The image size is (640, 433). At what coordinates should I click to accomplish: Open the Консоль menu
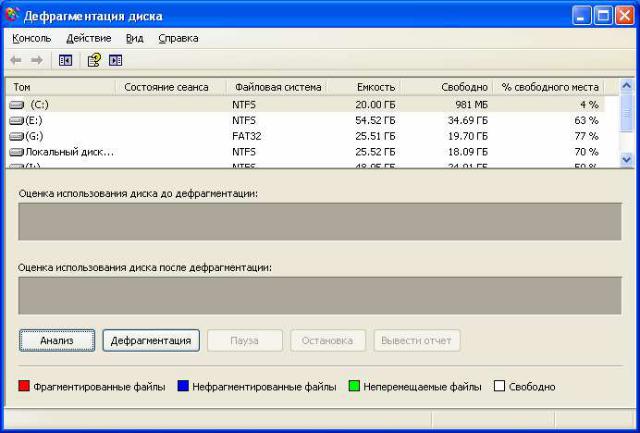point(31,38)
